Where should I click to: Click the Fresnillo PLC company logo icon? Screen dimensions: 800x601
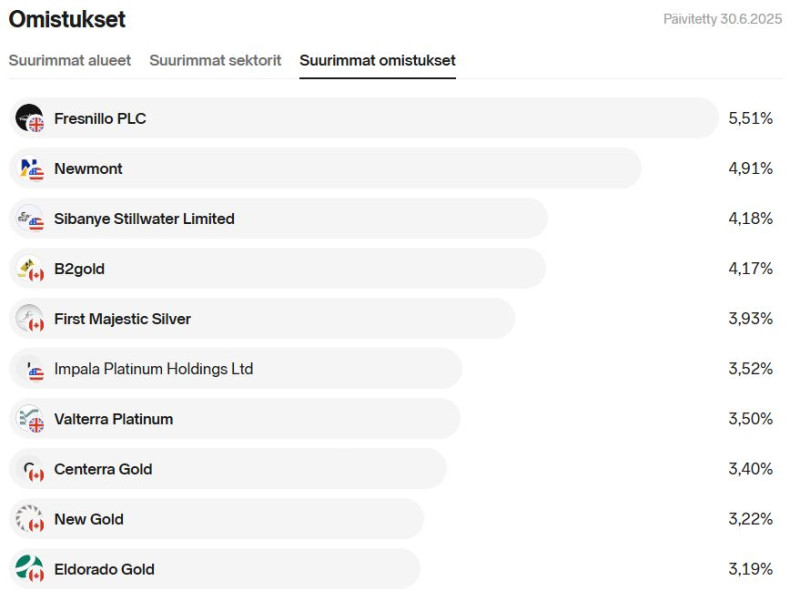pyautogui.click(x=30, y=118)
